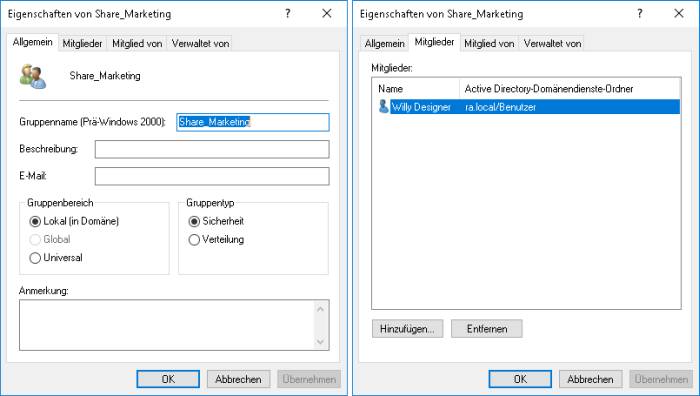Click the E-Mail input field
Viewport: 700px width, 396px height.
tap(212, 176)
